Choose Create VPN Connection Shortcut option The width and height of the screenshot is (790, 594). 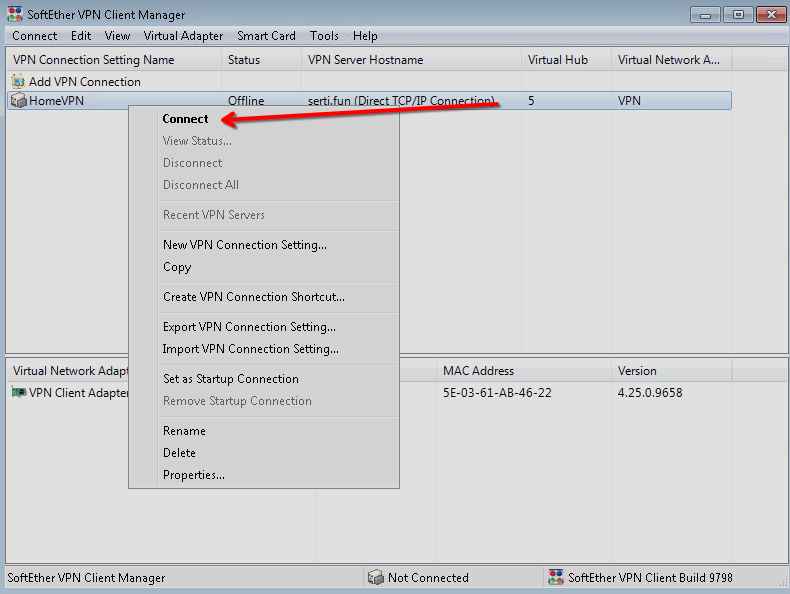[x=254, y=297]
